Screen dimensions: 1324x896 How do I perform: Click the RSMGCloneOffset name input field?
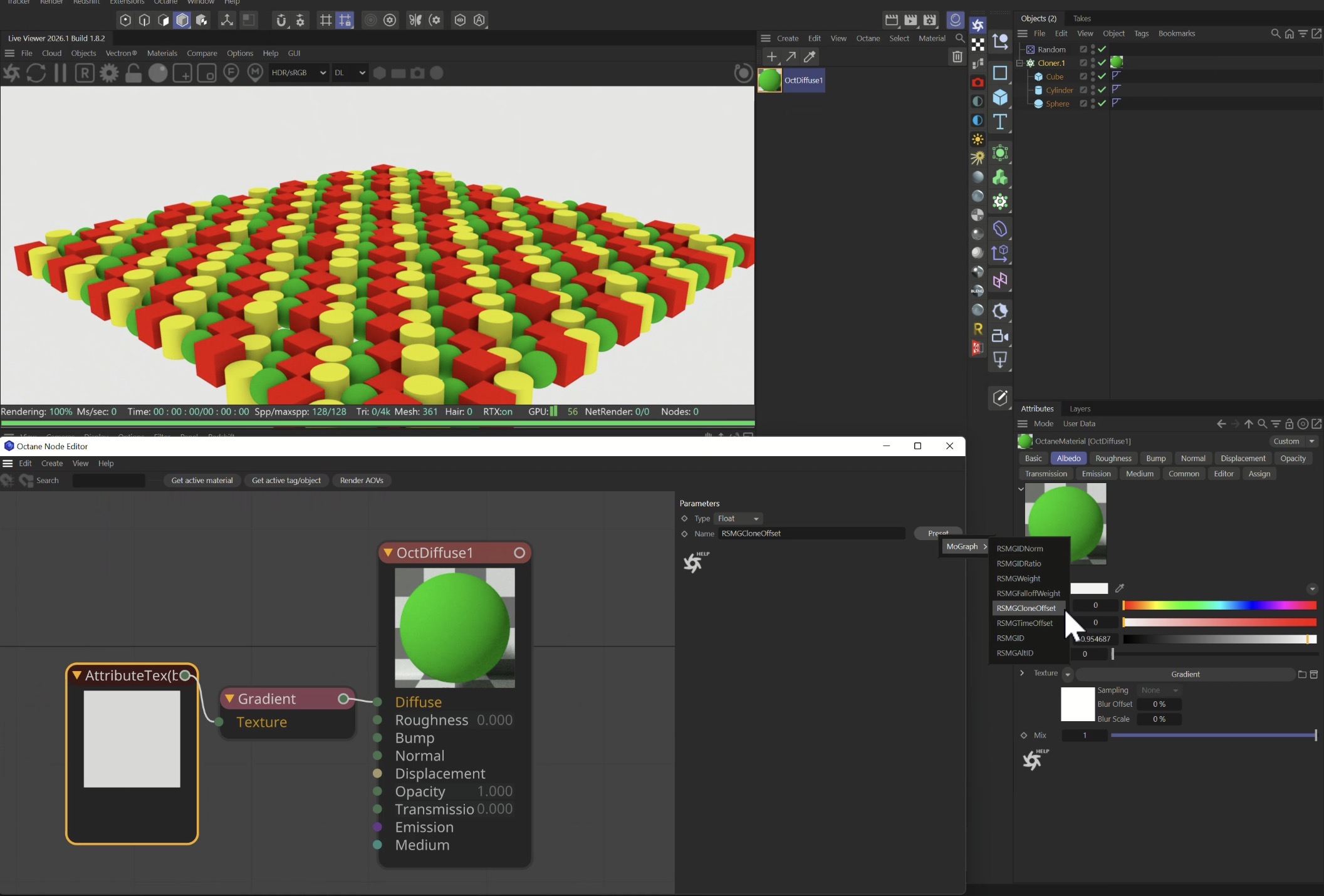tap(811, 534)
